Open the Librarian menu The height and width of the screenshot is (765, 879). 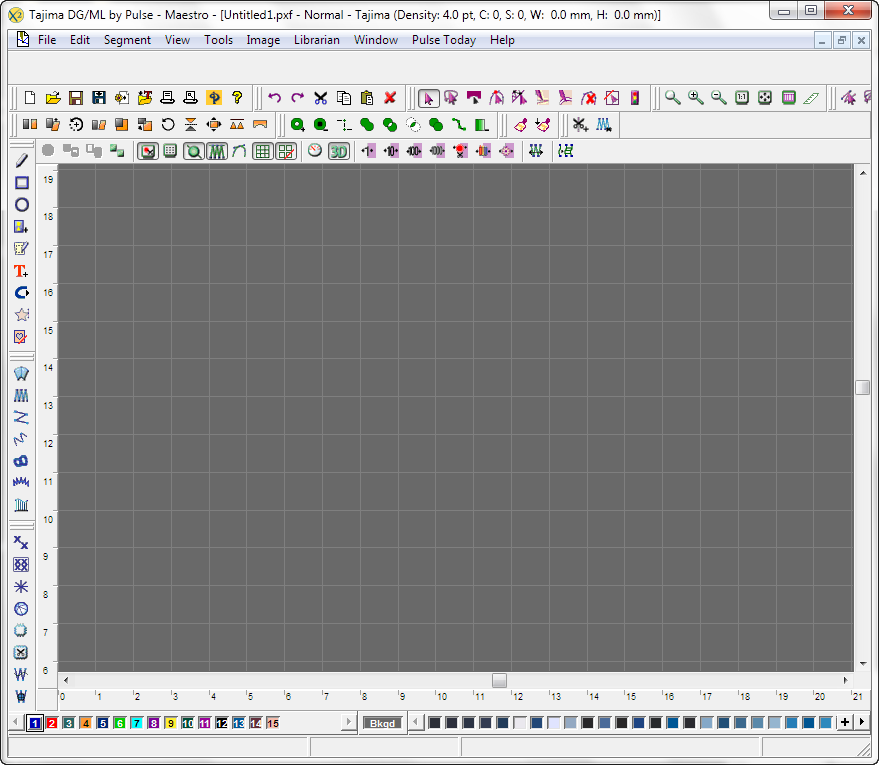316,40
